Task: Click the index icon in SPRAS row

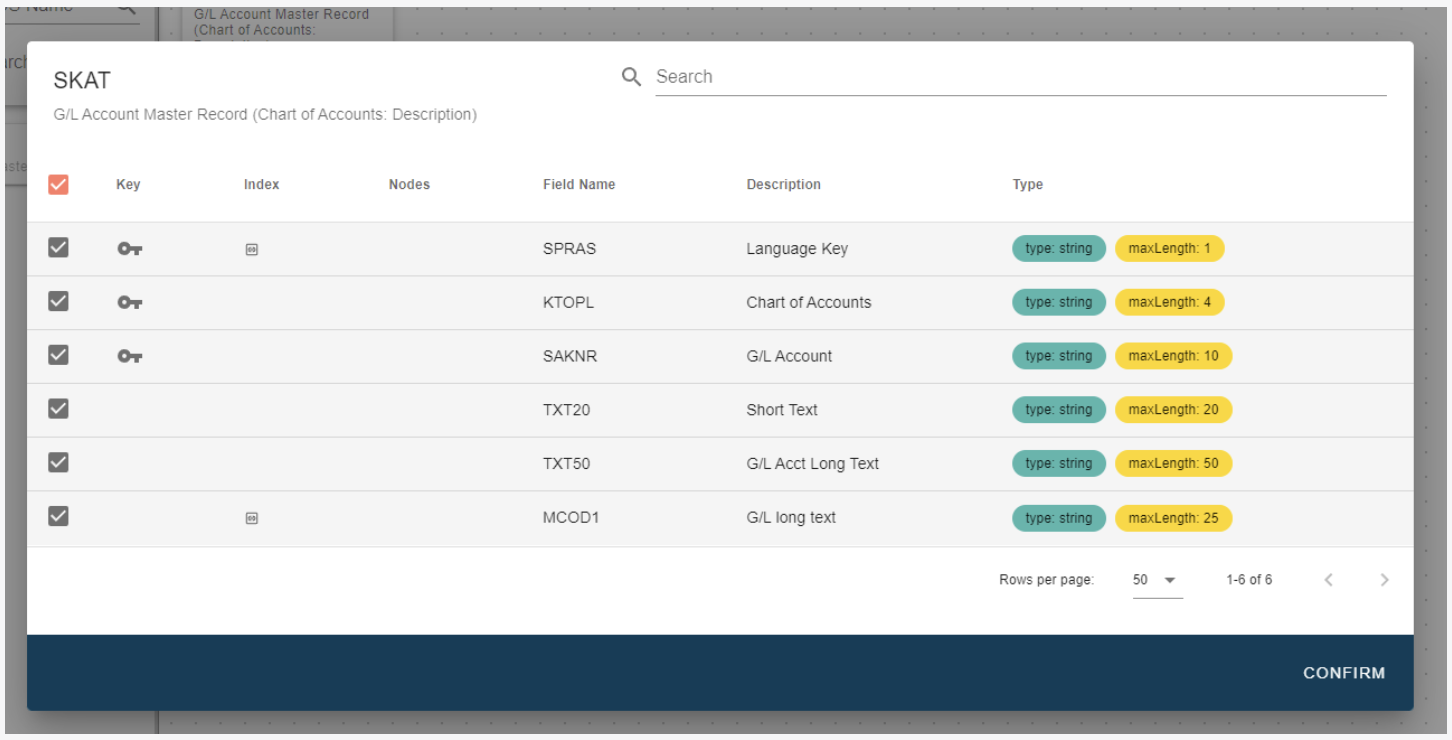Action: [x=252, y=249]
